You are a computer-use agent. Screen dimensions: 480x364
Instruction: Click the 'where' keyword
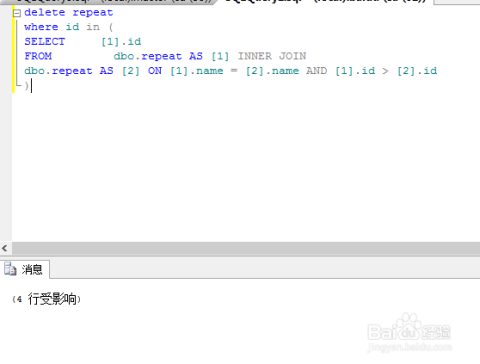click(41, 27)
